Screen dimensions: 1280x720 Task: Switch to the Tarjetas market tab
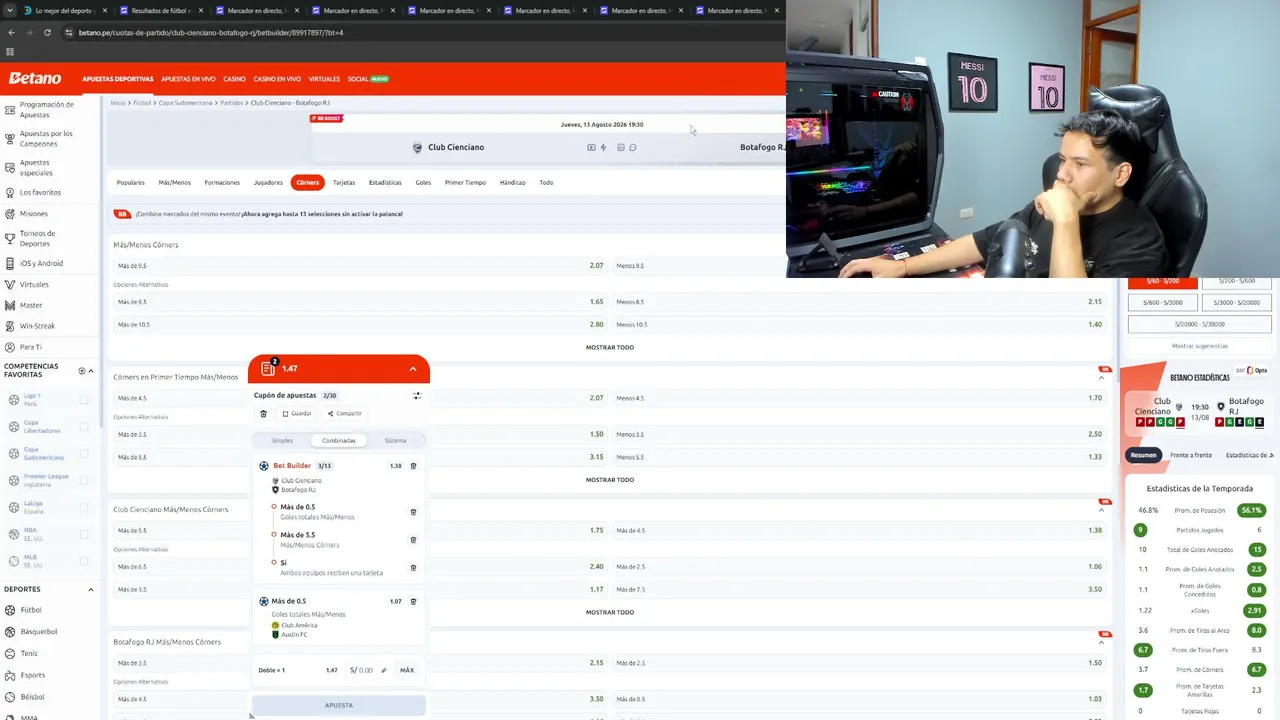344,182
